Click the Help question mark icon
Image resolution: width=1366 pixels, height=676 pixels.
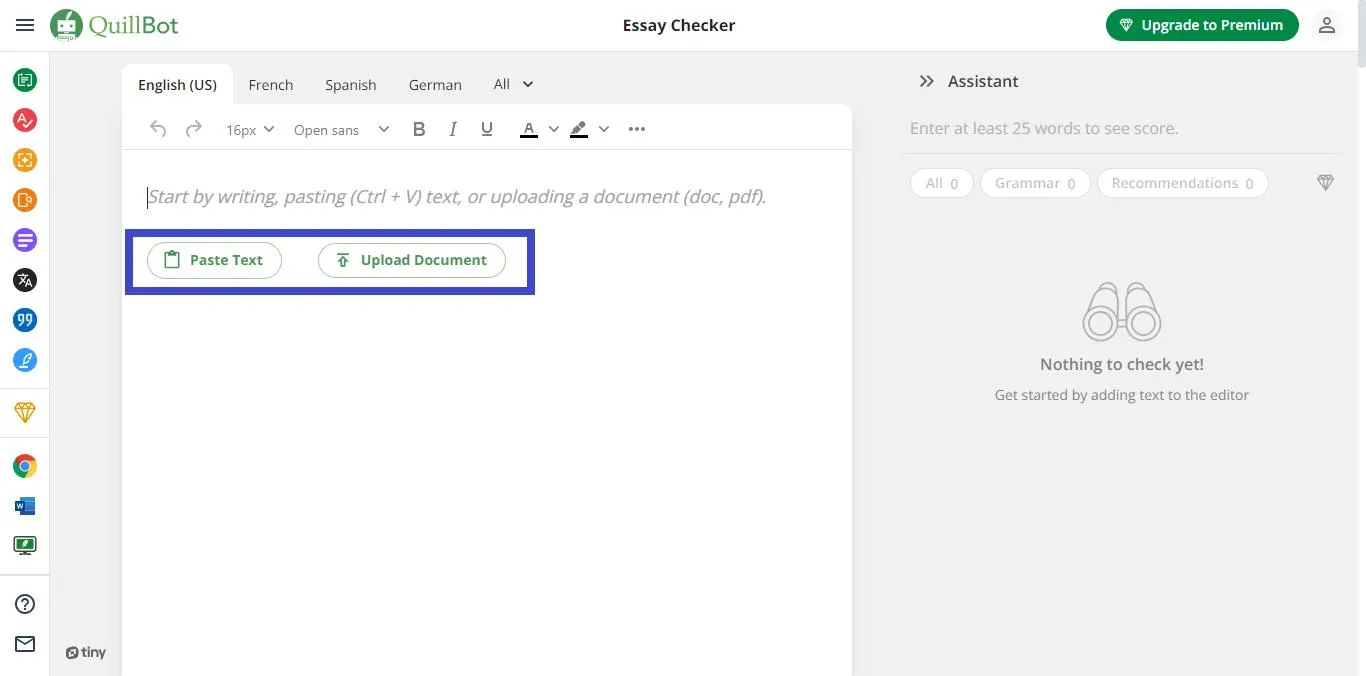click(25, 603)
